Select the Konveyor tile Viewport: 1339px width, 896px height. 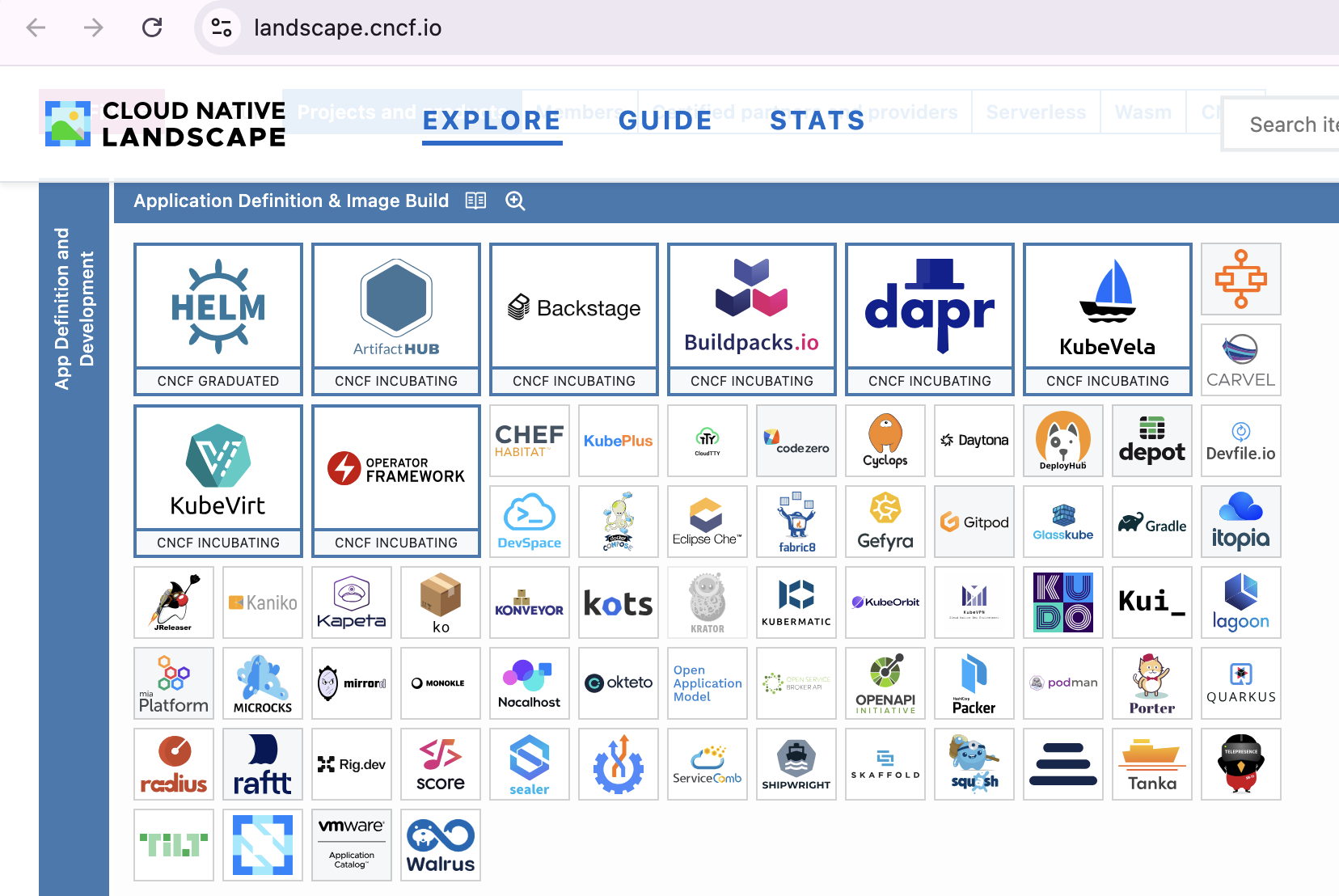(x=530, y=602)
